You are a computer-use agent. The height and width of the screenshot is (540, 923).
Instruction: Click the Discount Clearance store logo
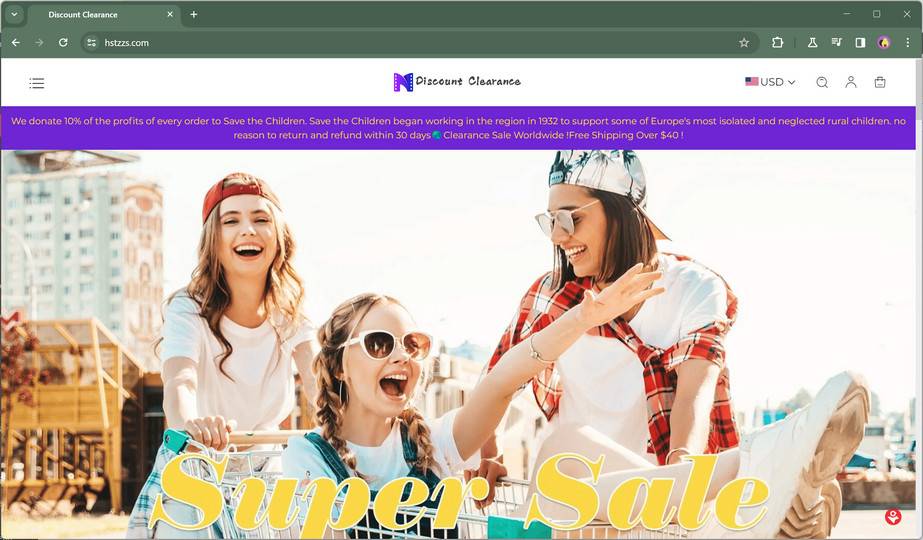[x=457, y=82]
